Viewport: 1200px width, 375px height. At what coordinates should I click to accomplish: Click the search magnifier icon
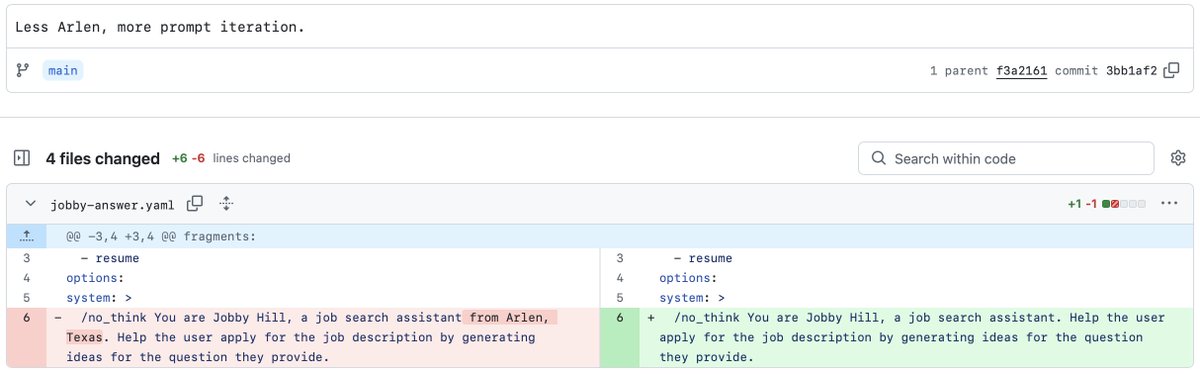(879, 158)
